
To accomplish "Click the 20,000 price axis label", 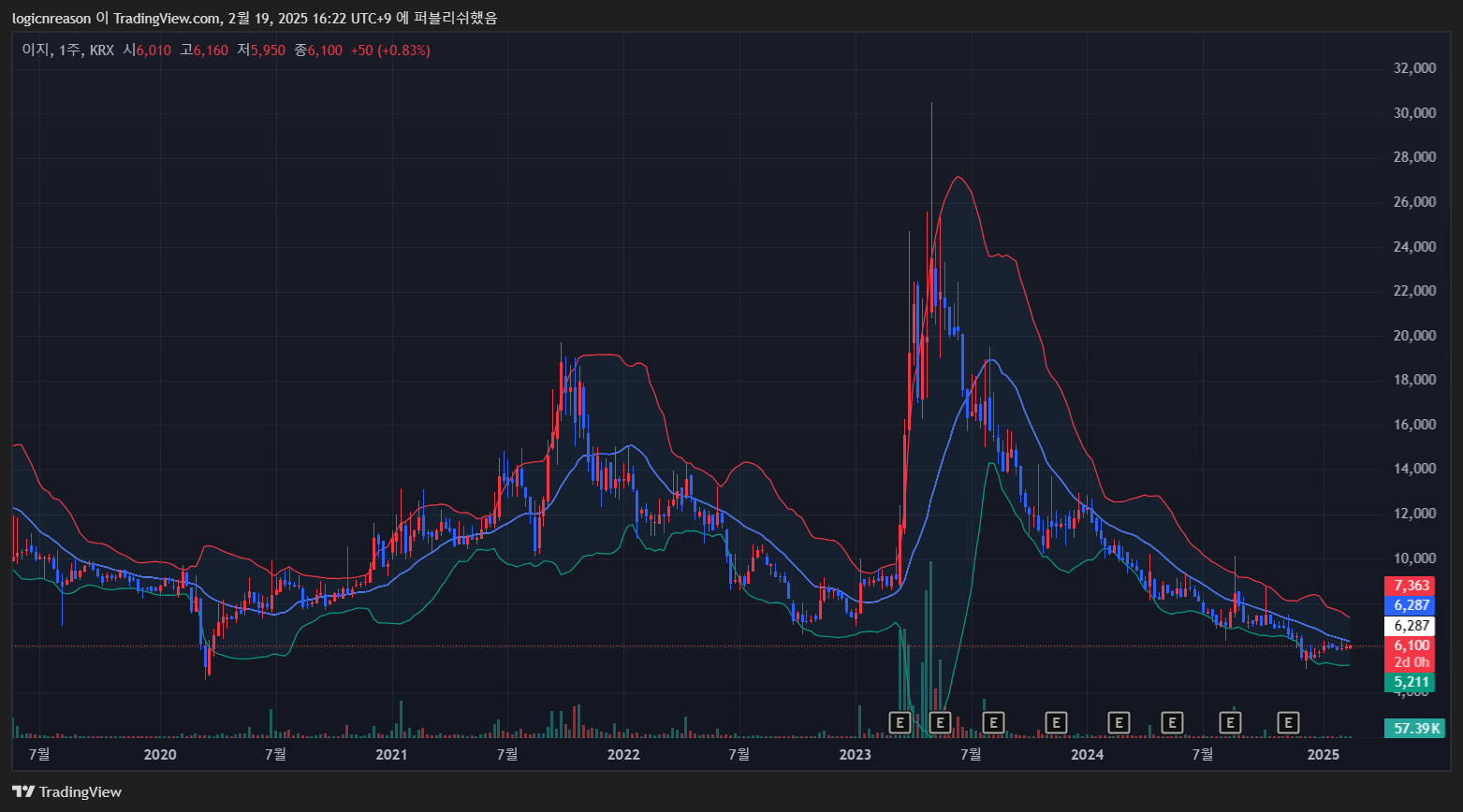I will [x=1414, y=336].
